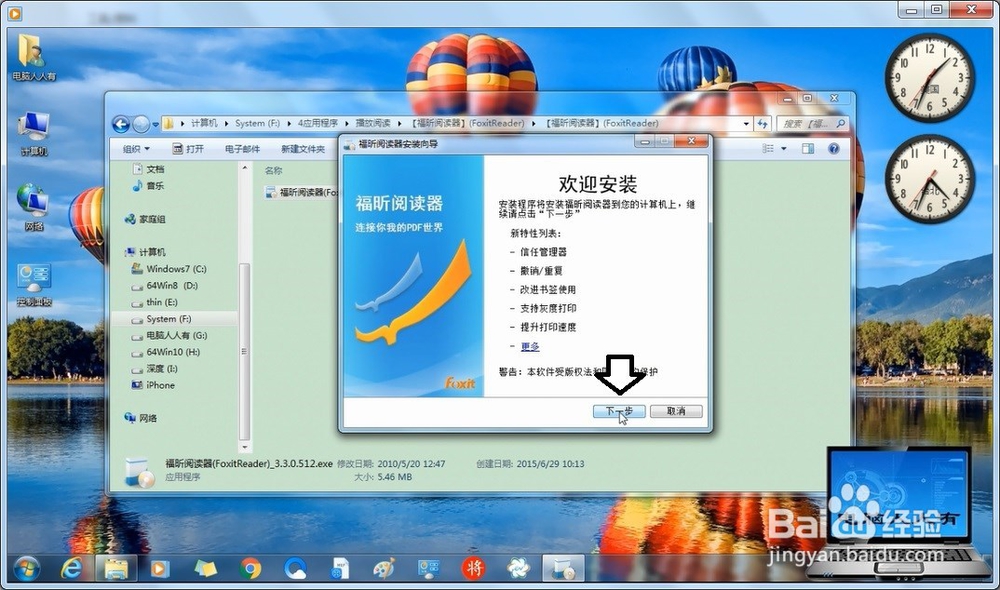Toggle the preview pane icon
1000x590 pixels.
tap(808, 149)
